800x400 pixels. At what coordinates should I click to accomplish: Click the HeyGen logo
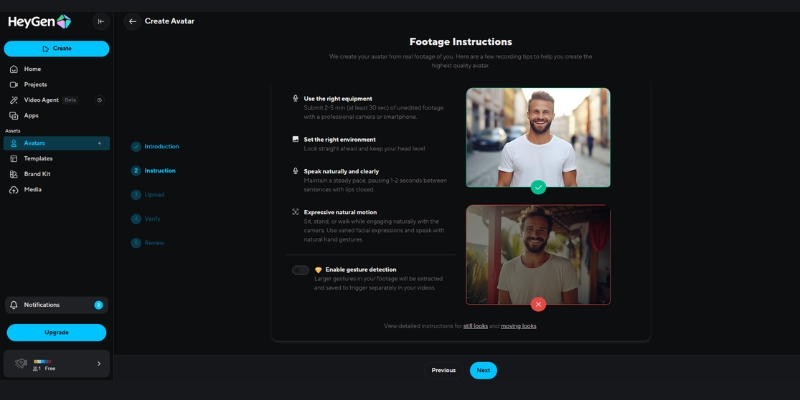39,21
